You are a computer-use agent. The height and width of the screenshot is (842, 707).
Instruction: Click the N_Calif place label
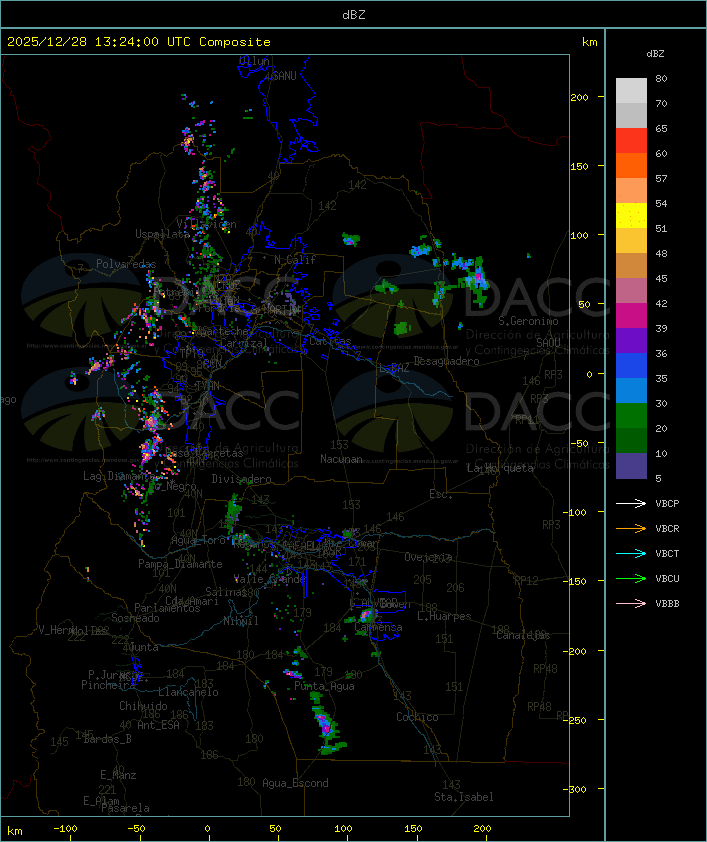coord(295,259)
